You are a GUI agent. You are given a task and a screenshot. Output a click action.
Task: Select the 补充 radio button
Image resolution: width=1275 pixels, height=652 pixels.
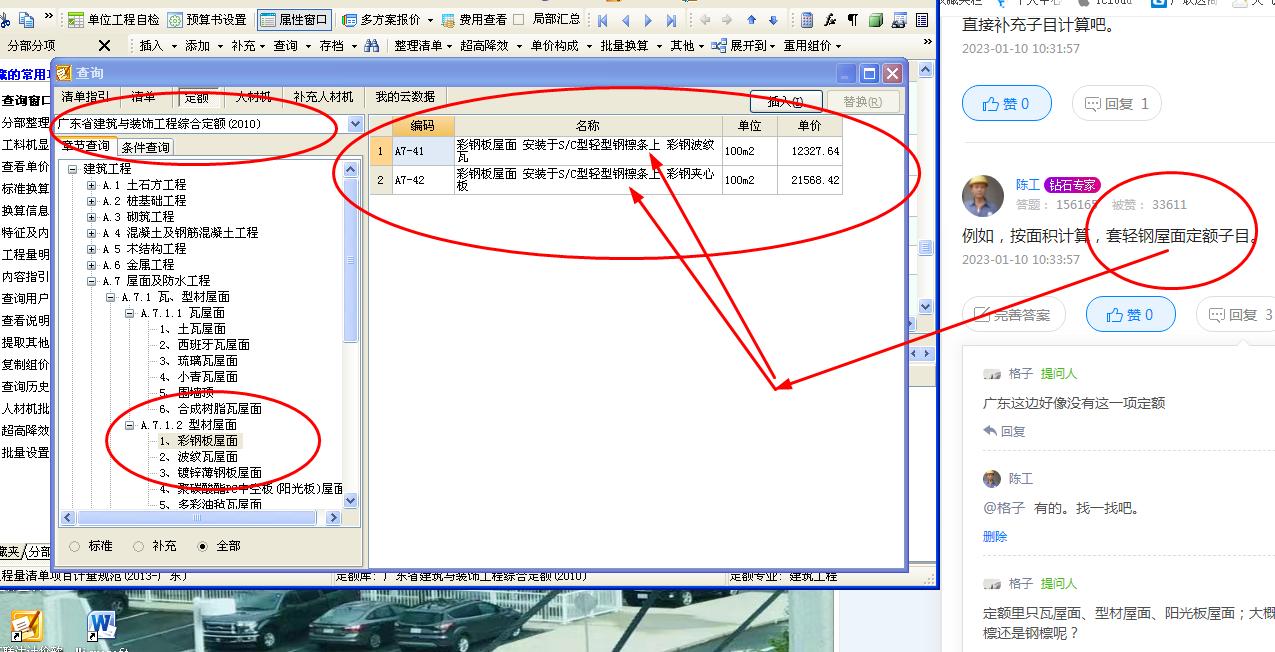point(139,546)
